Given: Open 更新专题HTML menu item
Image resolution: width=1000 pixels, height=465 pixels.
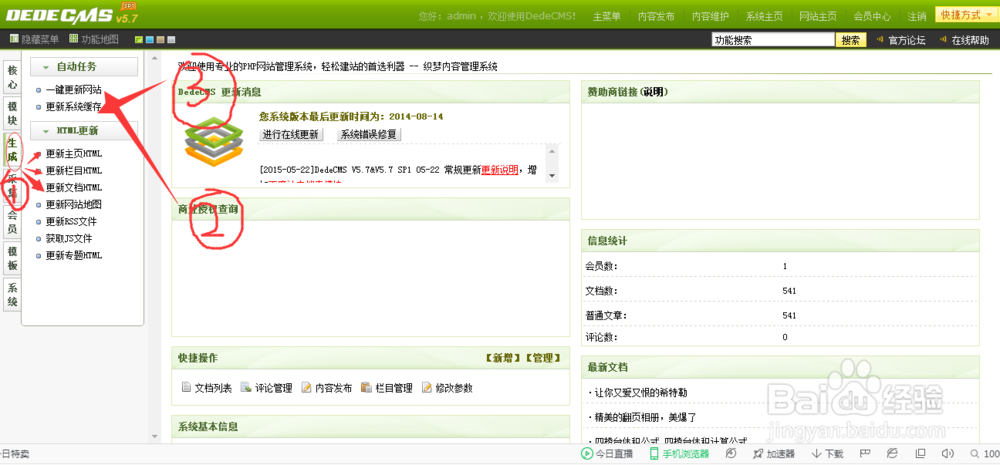Looking at the screenshot, I should click(x=73, y=255).
